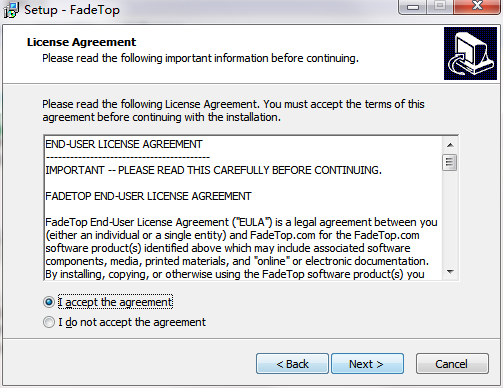The height and width of the screenshot is (388, 503).
Task: Click the 'I accept the agreement' label text
Action: 115,302
